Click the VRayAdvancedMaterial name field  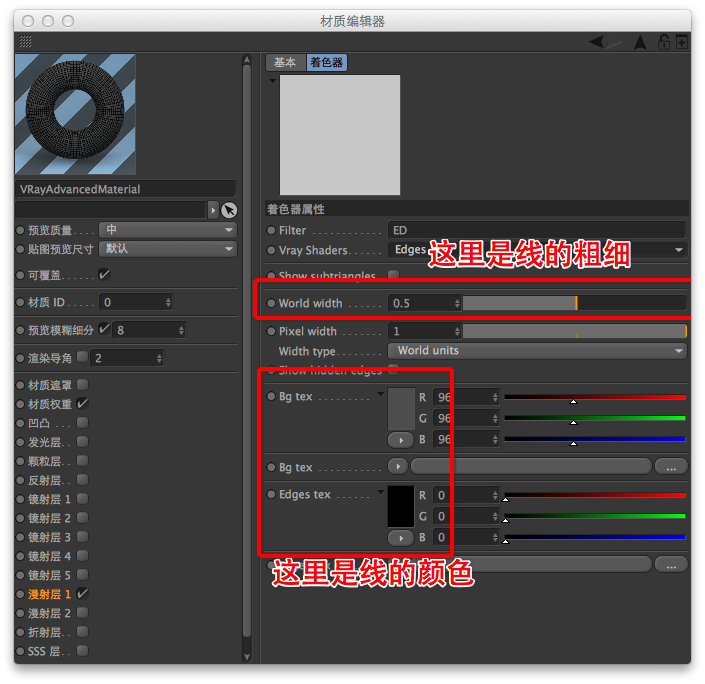pyautogui.click(x=125, y=189)
